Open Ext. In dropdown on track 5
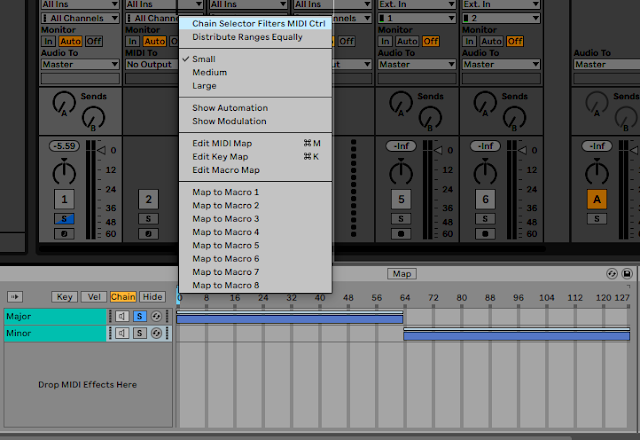640x440 pixels. pos(417,4)
